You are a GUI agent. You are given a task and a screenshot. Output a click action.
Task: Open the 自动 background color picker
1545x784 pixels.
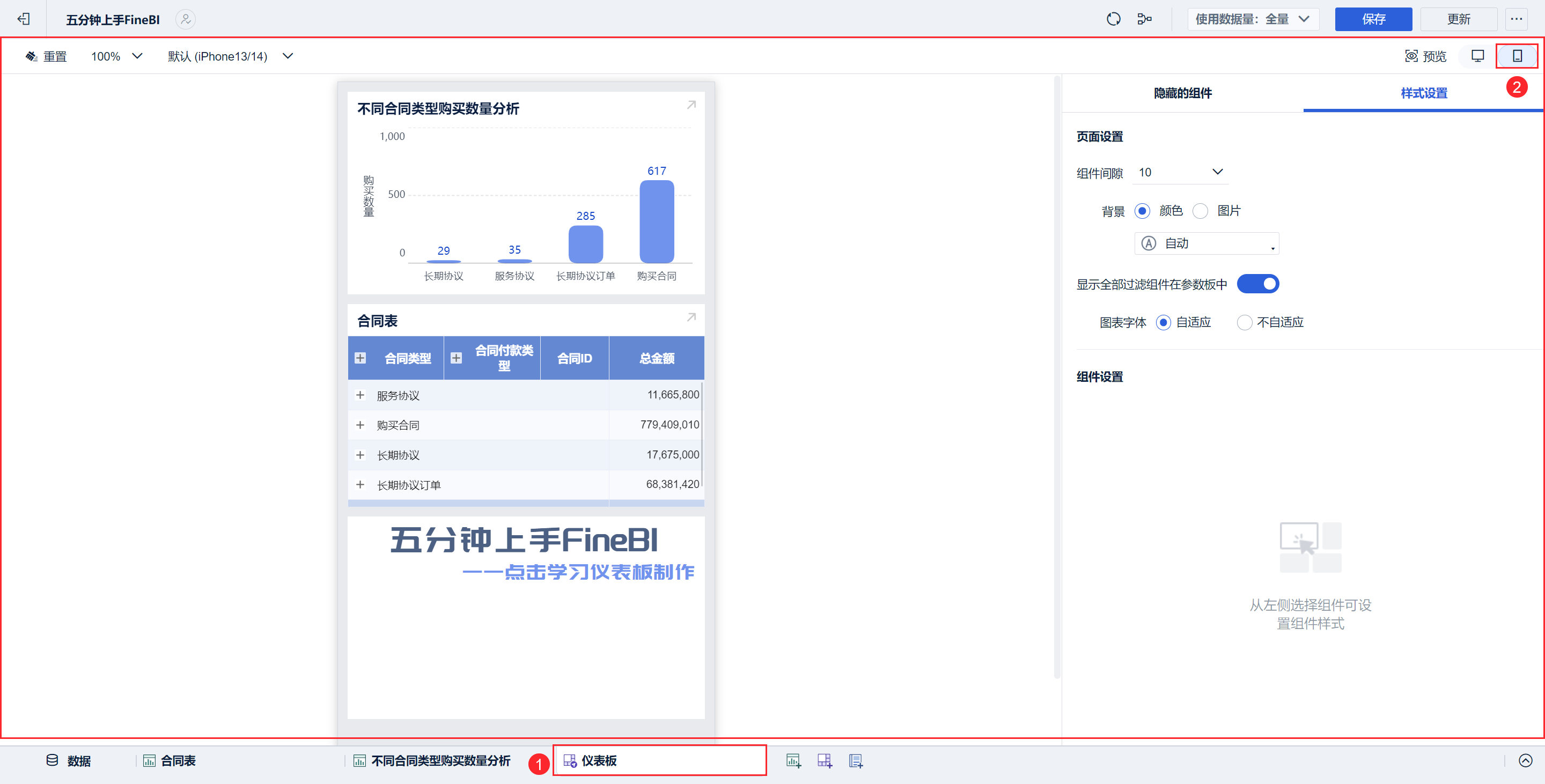coord(1206,243)
